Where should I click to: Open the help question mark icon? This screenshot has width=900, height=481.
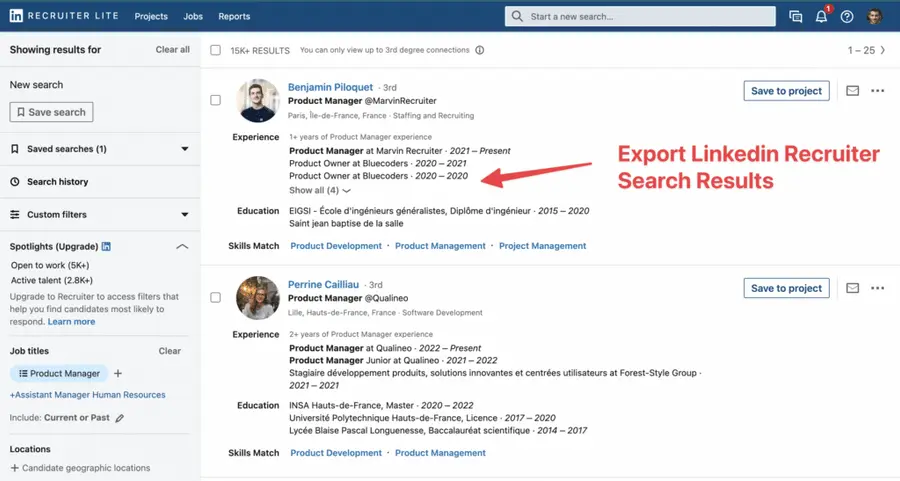847,17
